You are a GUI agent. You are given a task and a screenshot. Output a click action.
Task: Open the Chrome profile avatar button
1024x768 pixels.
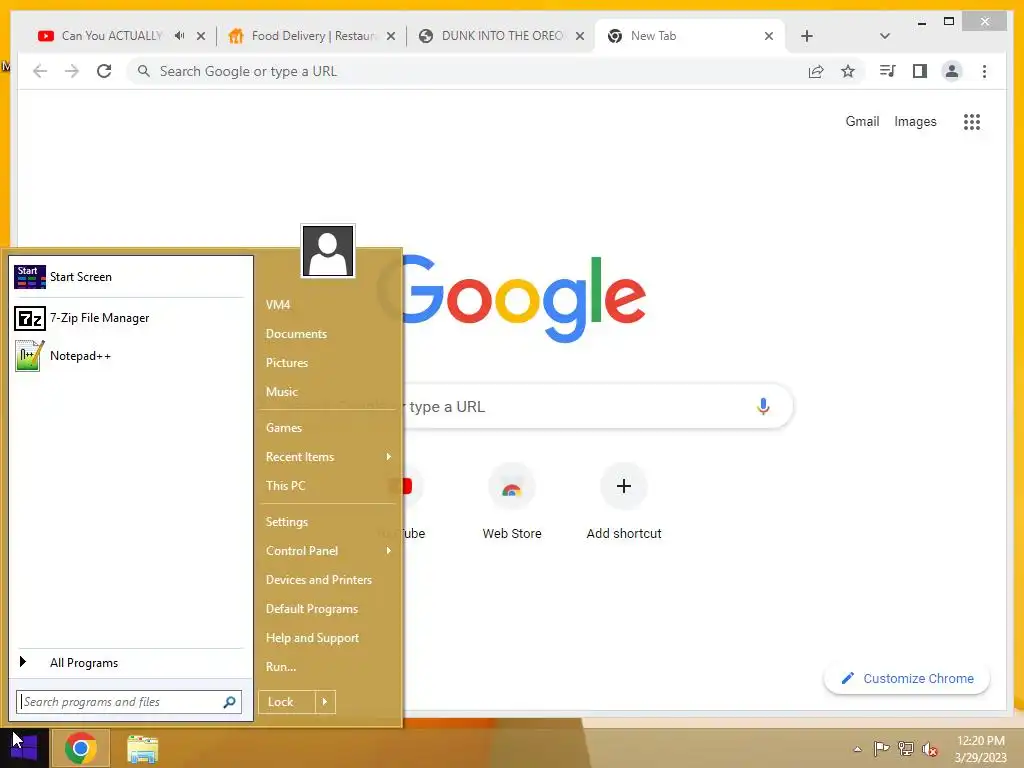tap(952, 71)
